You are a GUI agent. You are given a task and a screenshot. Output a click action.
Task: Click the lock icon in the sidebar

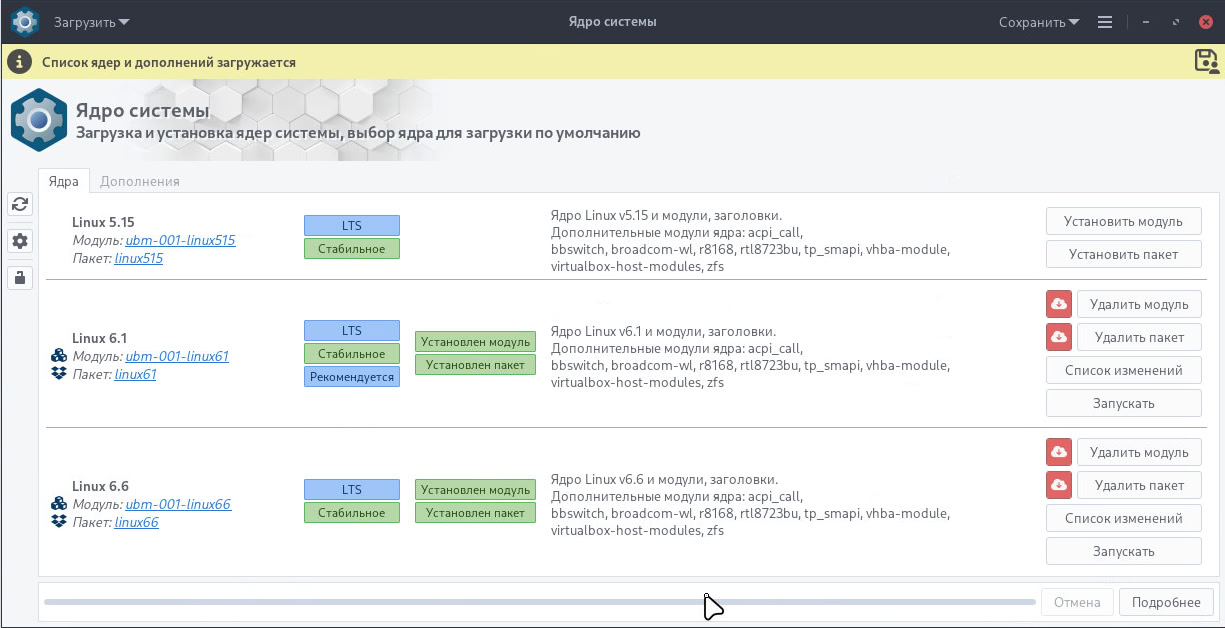click(20, 277)
